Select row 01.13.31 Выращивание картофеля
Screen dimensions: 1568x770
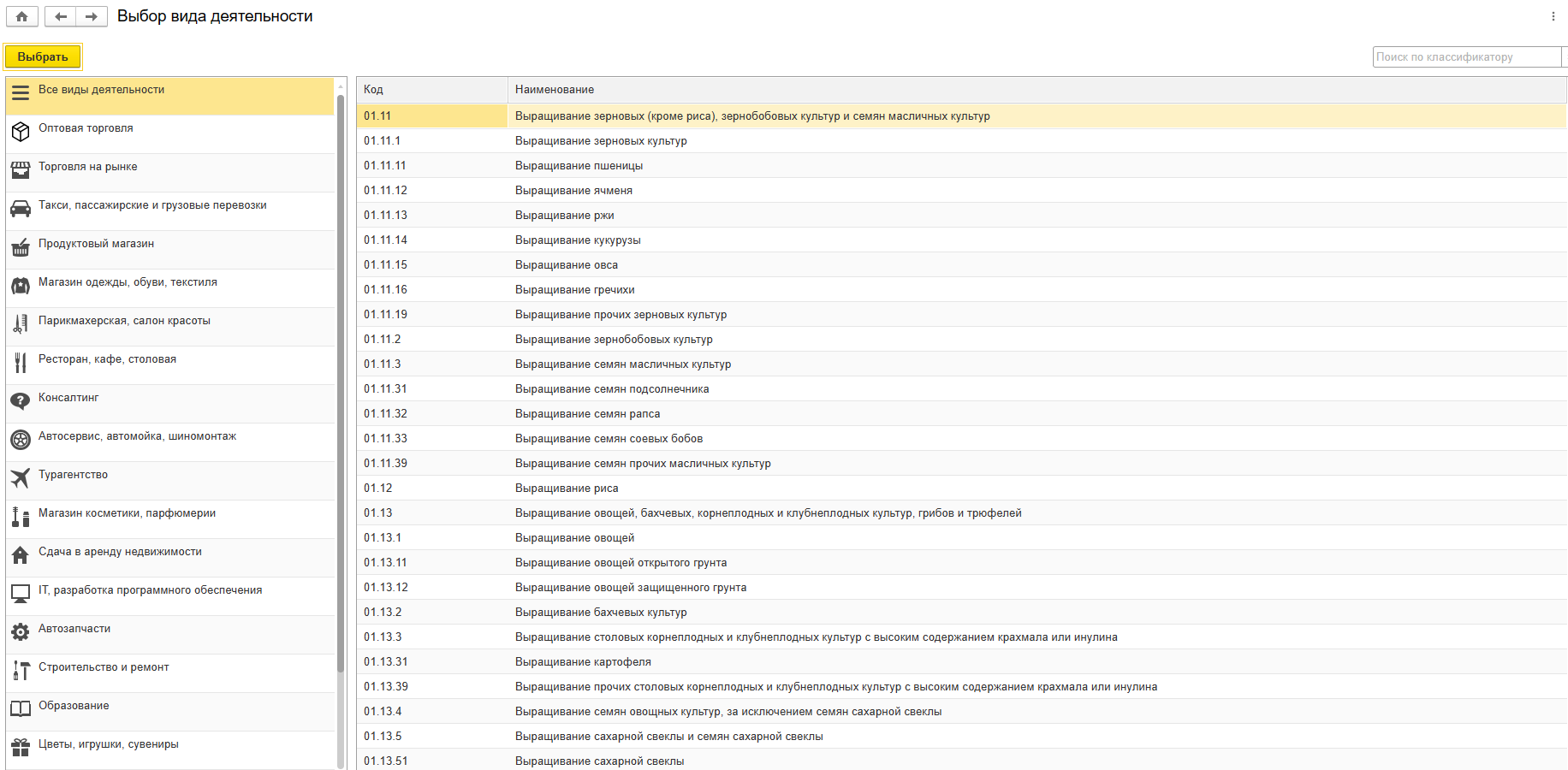[583, 662]
